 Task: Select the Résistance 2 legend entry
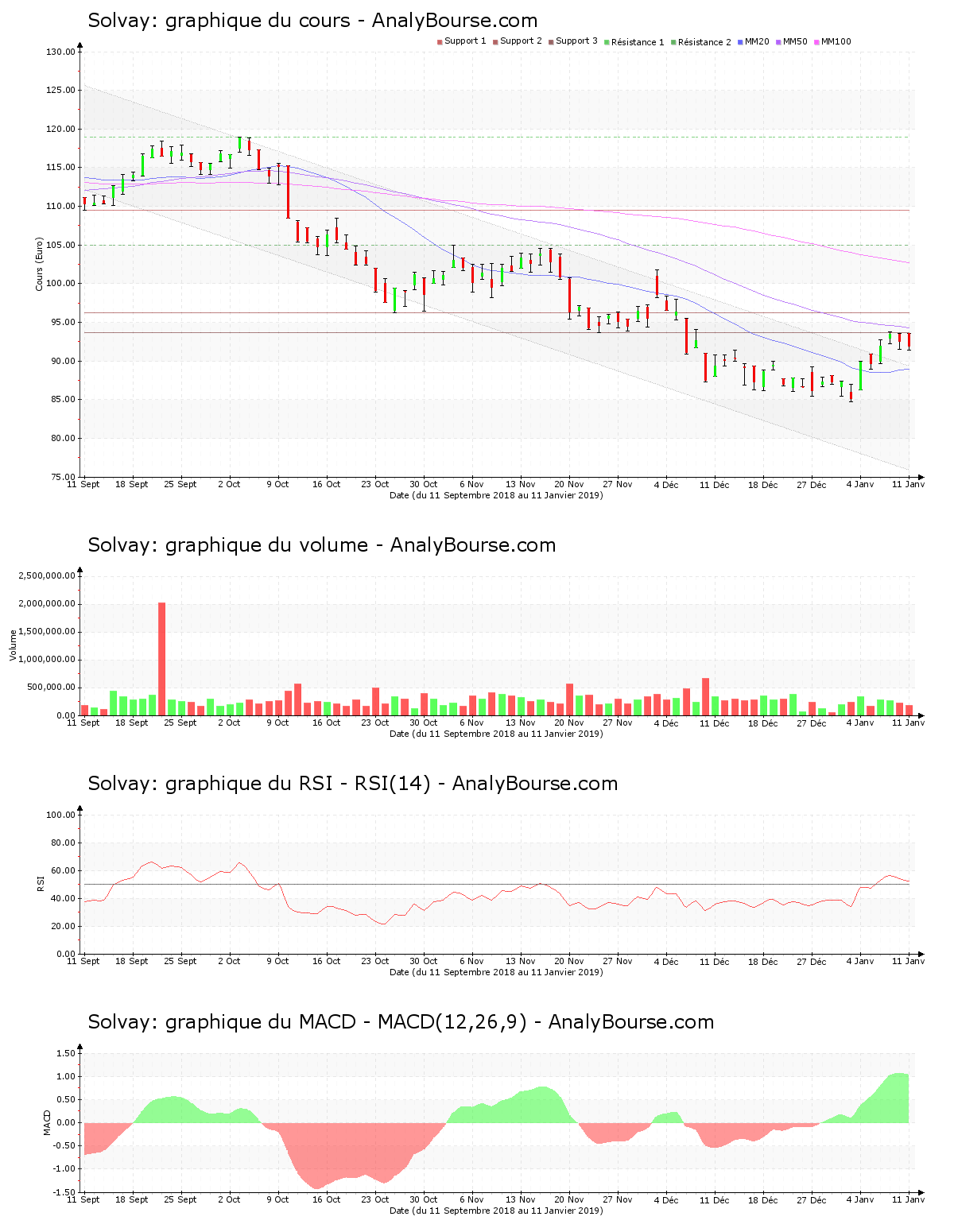coord(701,42)
